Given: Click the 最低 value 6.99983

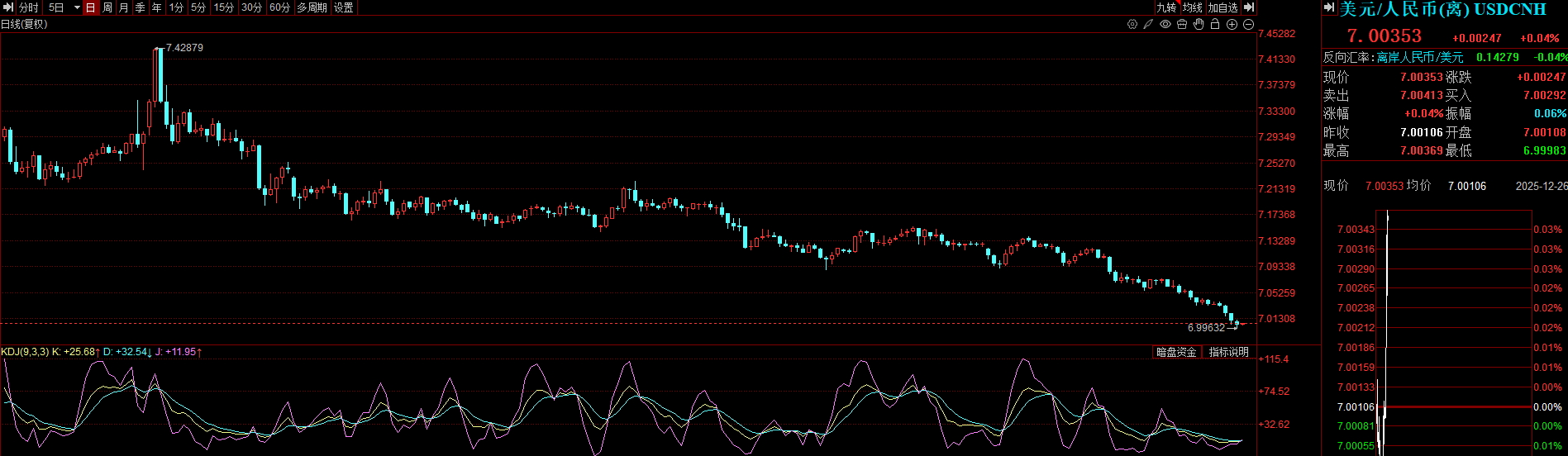Looking at the screenshot, I should (1544, 150).
